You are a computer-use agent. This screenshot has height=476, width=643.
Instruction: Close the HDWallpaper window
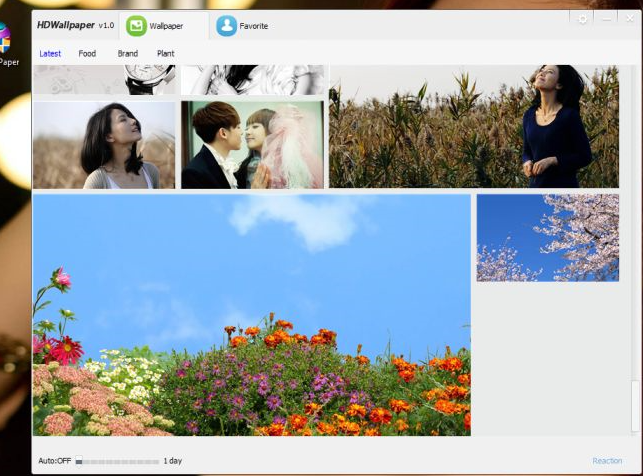pyautogui.click(x=629, y=19)
